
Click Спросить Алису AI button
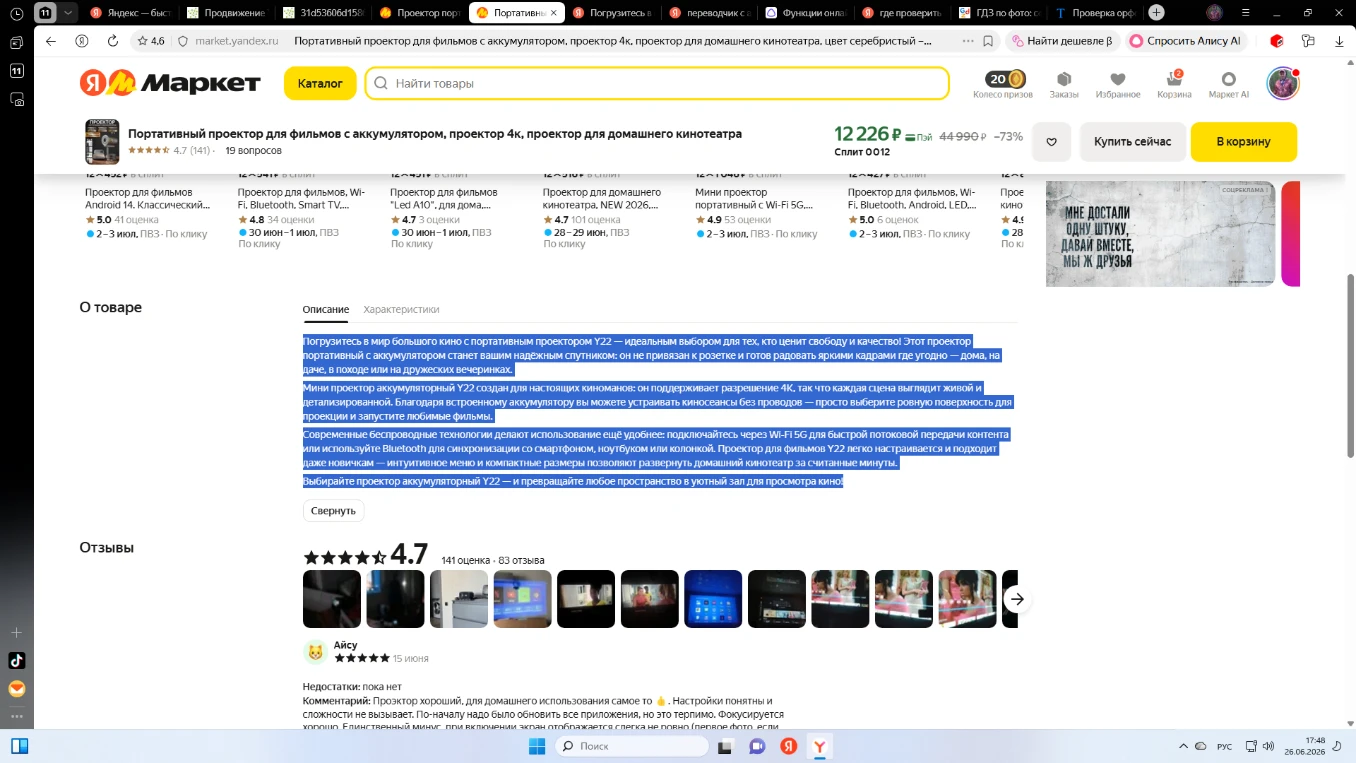[x=1185, y=41]
